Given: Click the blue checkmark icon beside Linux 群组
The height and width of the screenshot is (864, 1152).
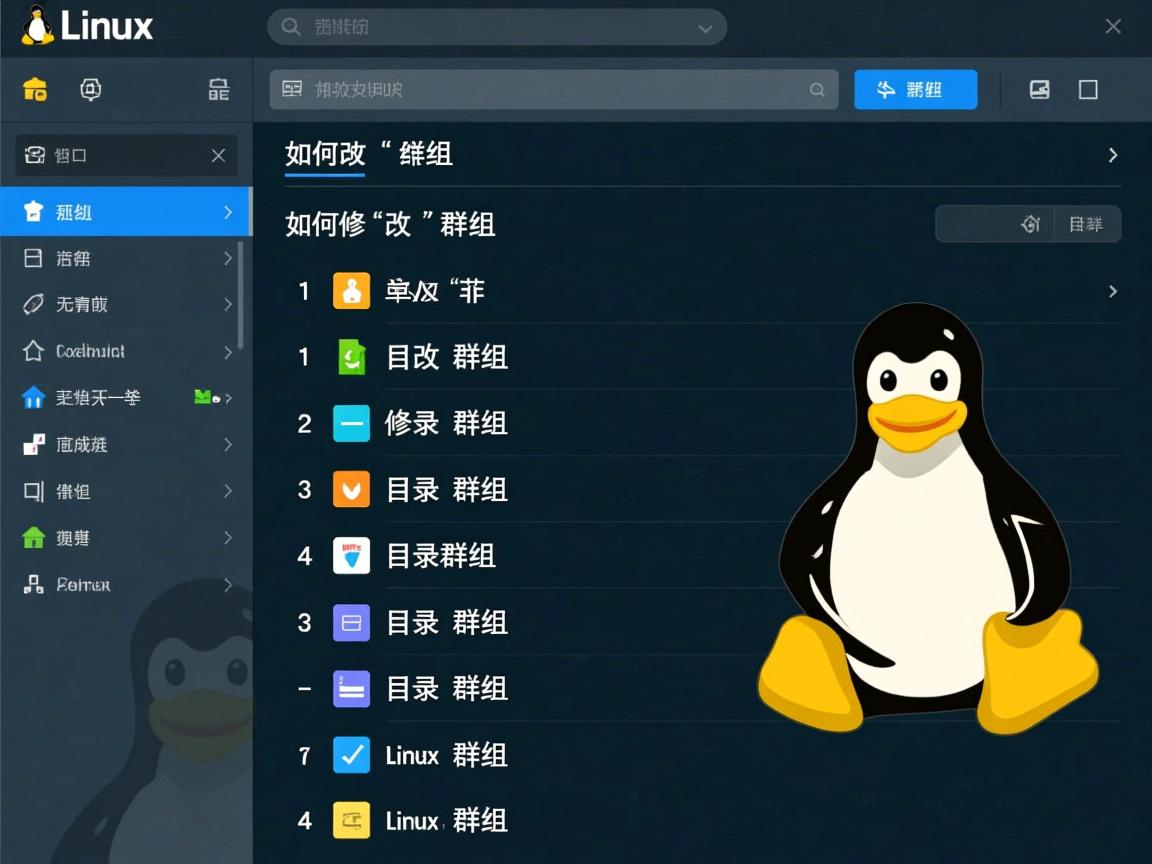Looking at the screenshot, I should coord(351,755).
